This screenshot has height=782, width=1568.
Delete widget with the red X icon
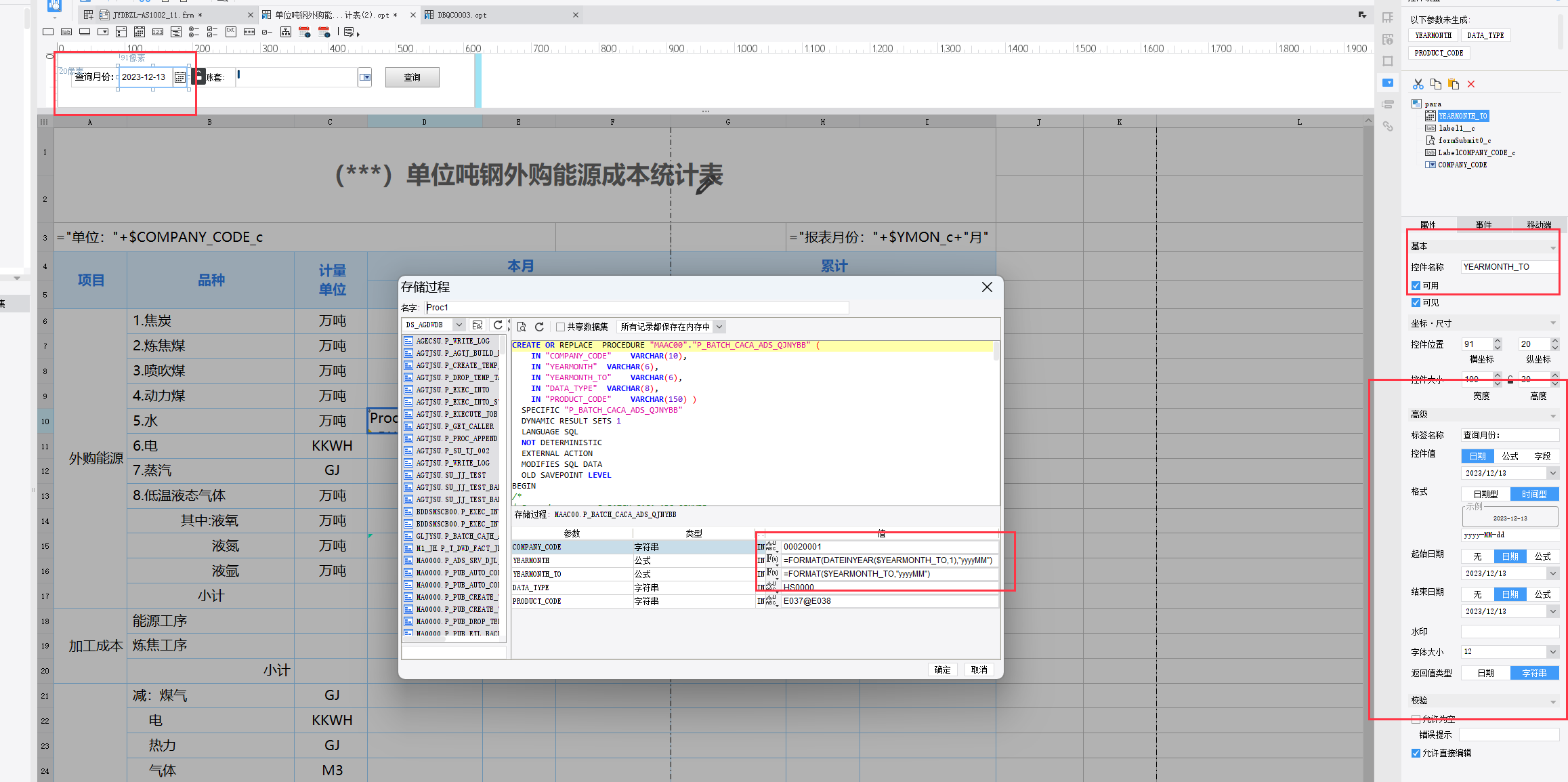pyautogui.click(x=1471, y=84)
